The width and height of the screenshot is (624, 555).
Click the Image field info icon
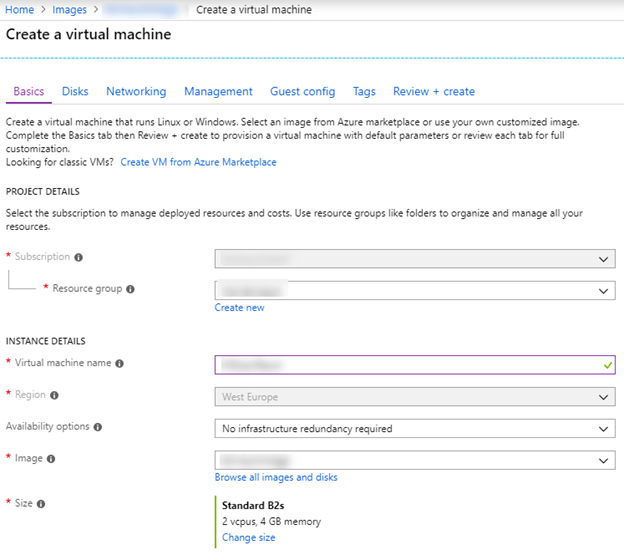[x=51, y=459]
